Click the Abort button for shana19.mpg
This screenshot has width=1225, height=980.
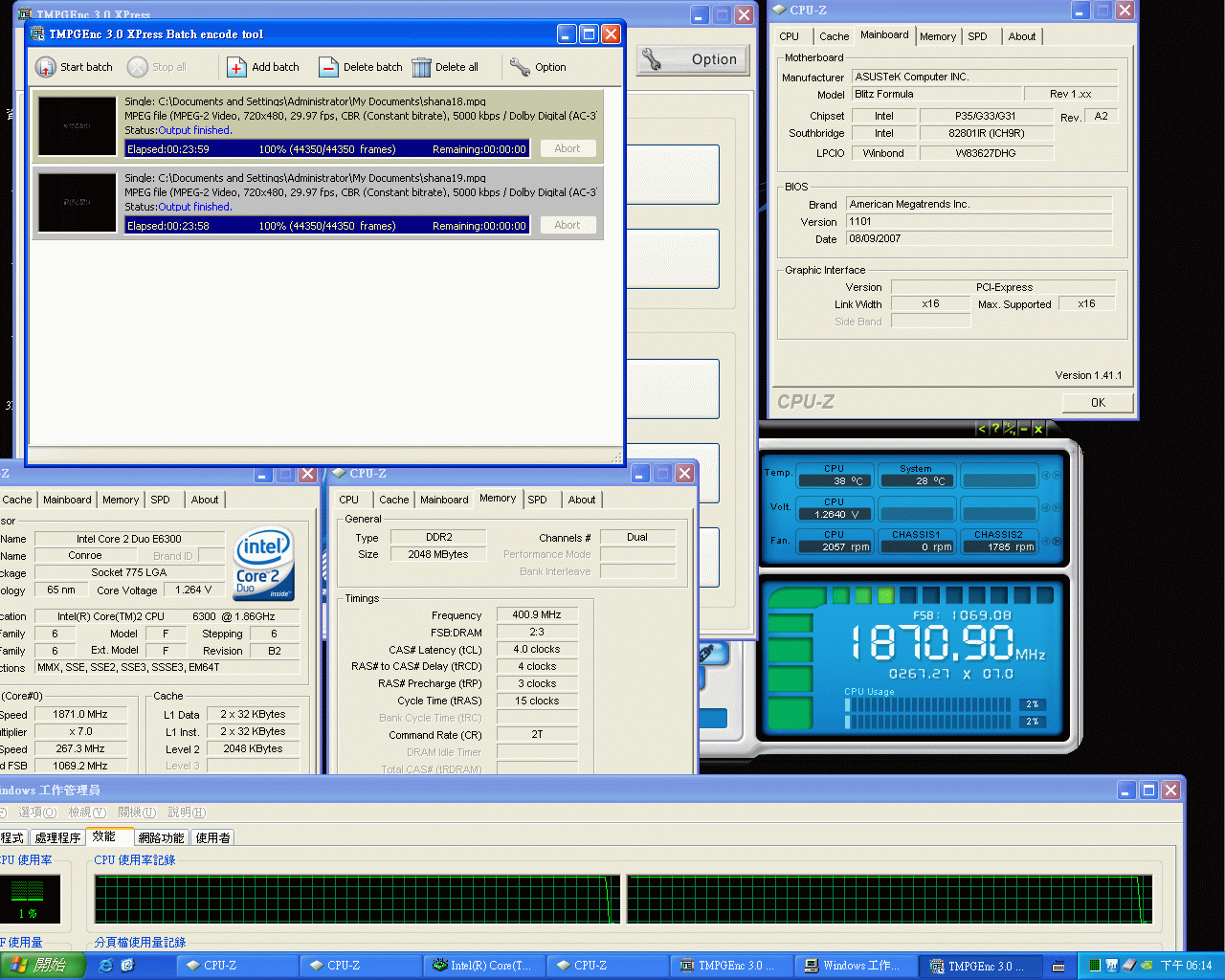568,225
